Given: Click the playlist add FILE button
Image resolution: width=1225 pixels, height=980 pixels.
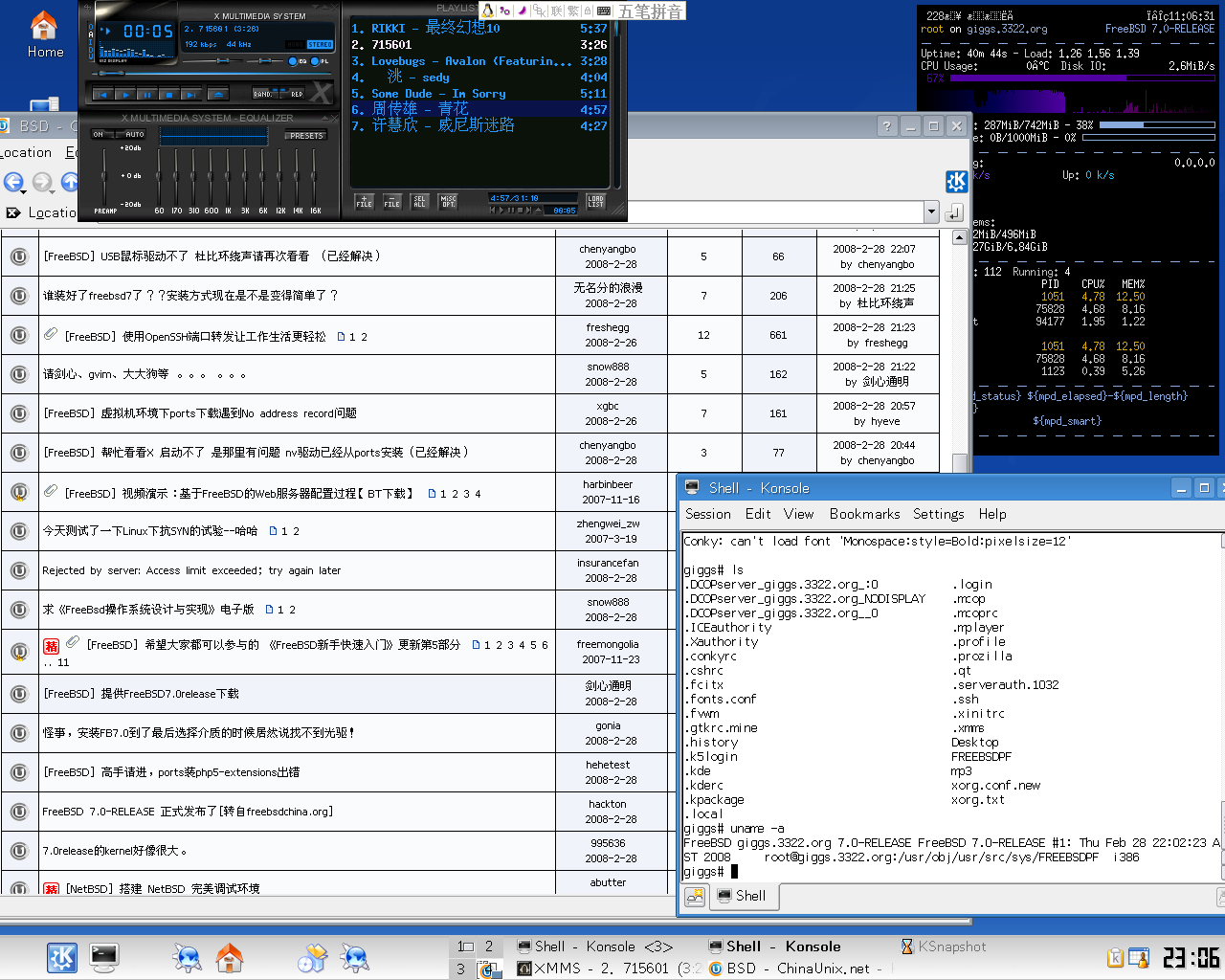Looking at the screenshot, I should tap(365, 201).
